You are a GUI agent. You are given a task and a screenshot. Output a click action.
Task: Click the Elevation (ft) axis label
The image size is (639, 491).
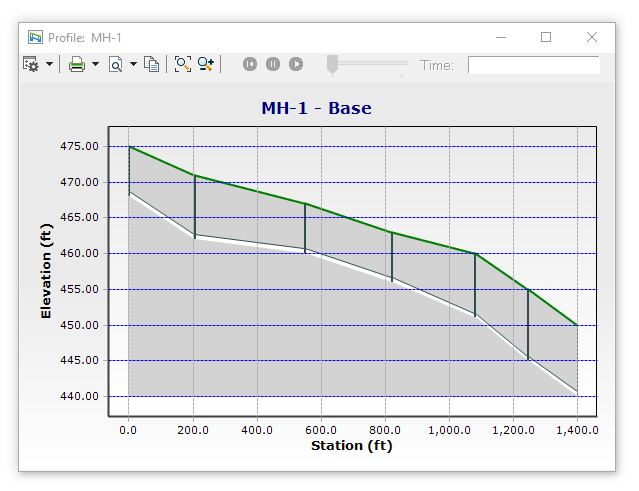click(x=46, y=272)
